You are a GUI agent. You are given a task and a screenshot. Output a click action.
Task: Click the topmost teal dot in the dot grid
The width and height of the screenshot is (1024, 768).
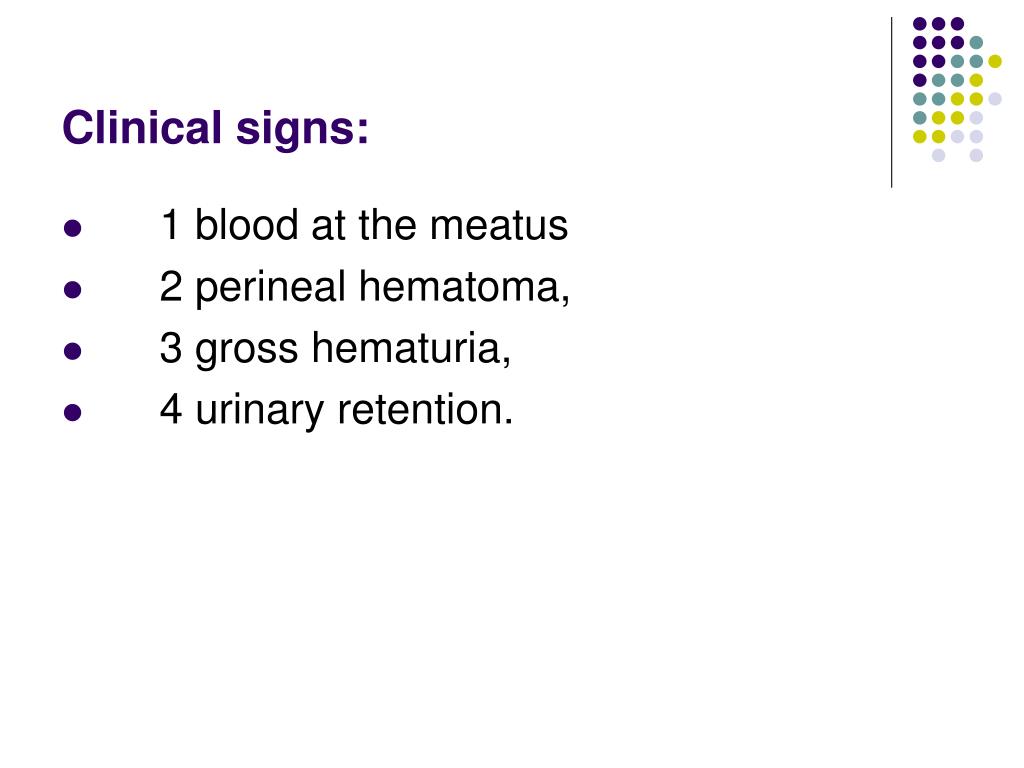point(976,43)
